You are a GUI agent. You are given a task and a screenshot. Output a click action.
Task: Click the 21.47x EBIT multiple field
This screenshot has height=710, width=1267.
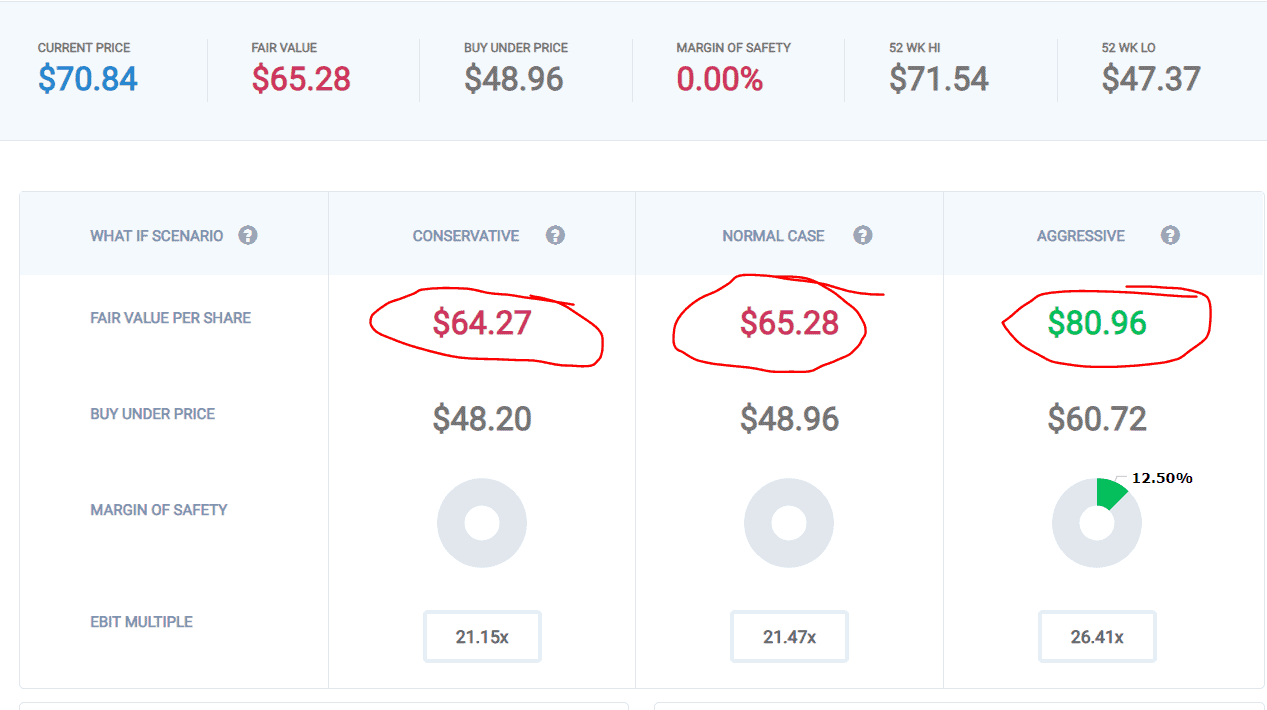[789, 637]
